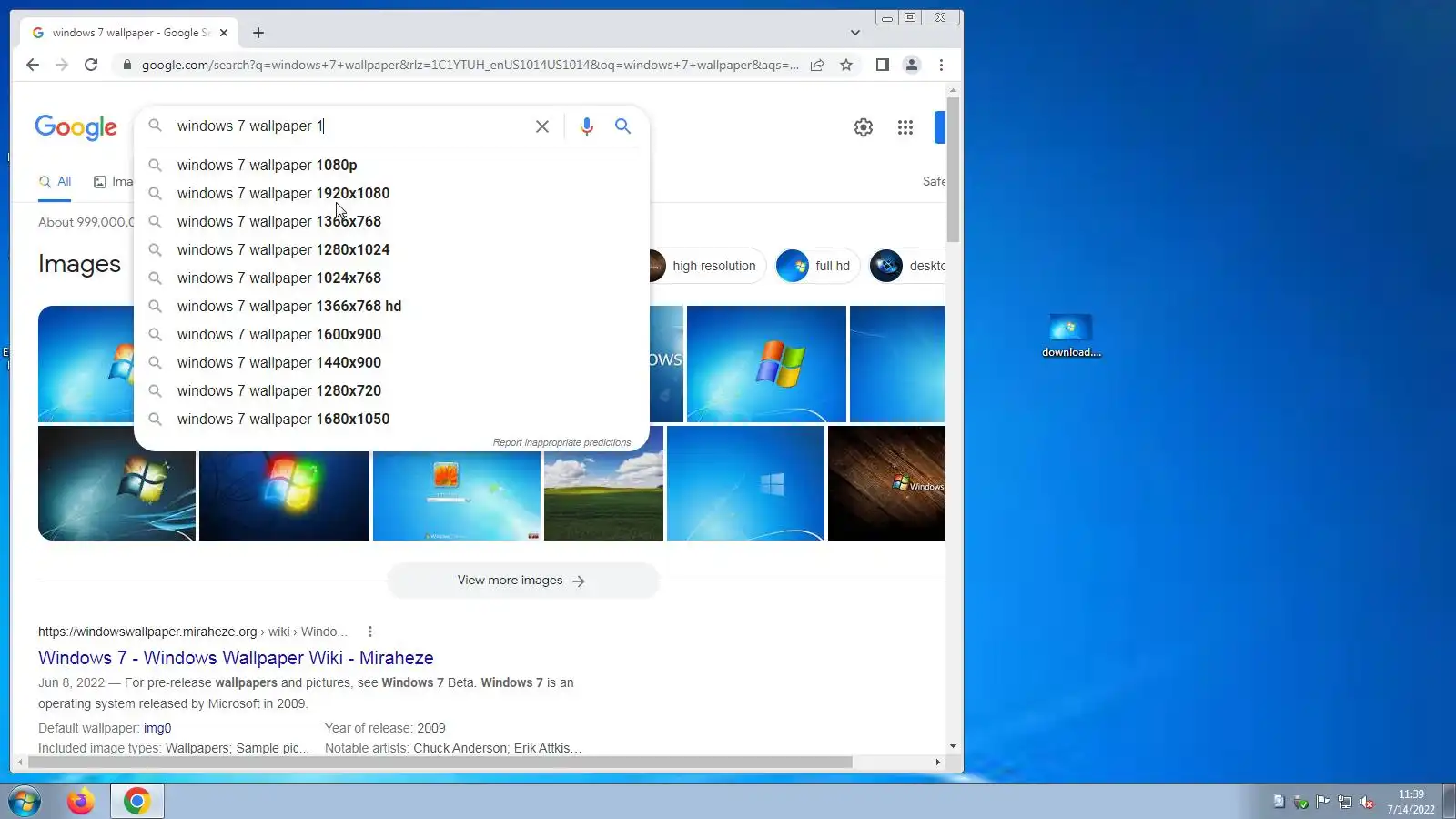Viewport: 1456px width, 819px height.
Task: Launch Firefox from the taskbar
Action: (80, 802)
